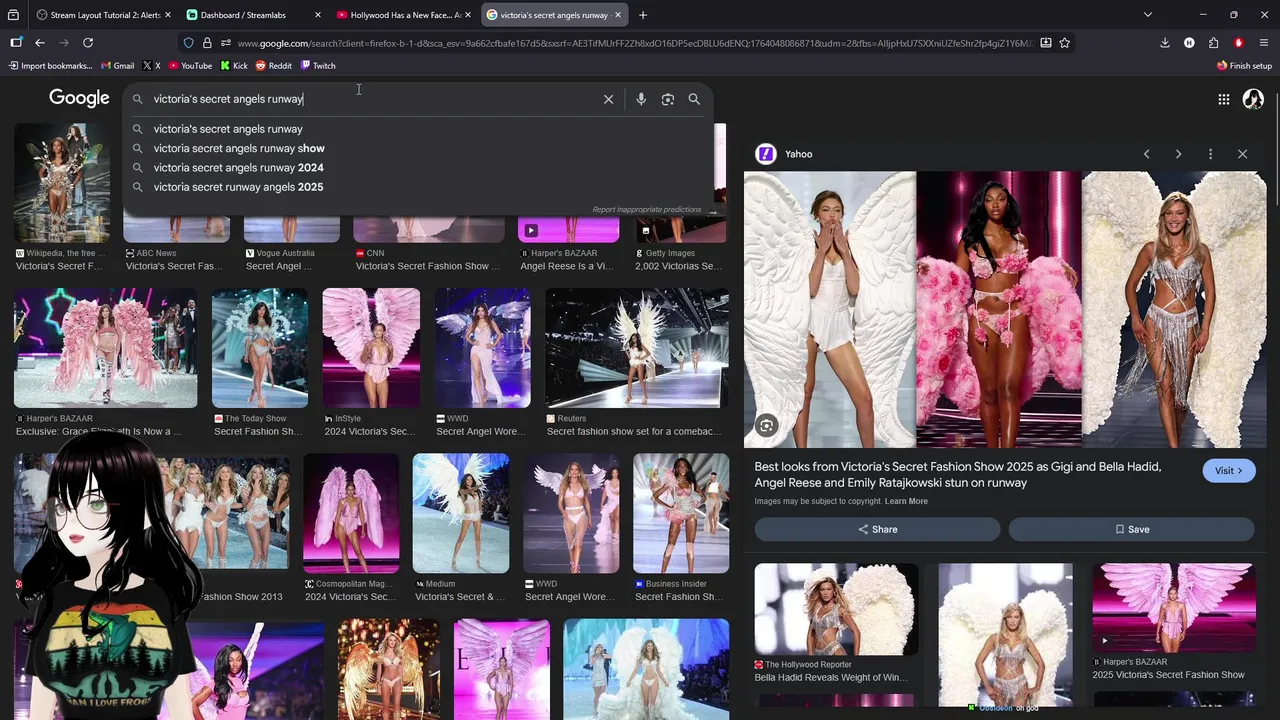This screenshot has height=720, width=1280.
Task: Go to previous image in Yahoo panel
Action: 1147,154
